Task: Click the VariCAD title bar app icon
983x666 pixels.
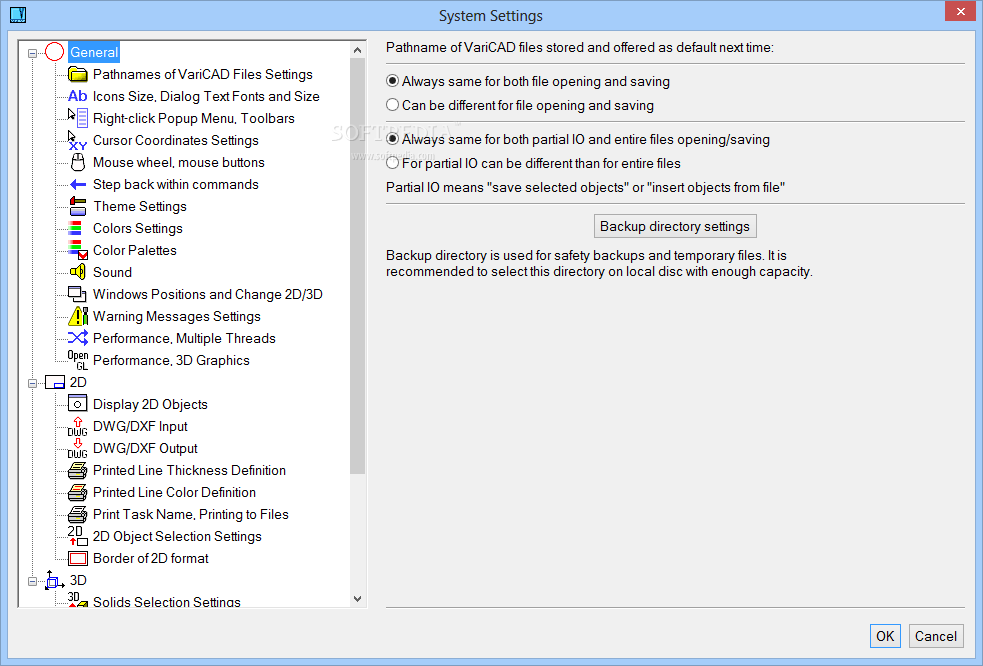Action: [x=18, y=14]
